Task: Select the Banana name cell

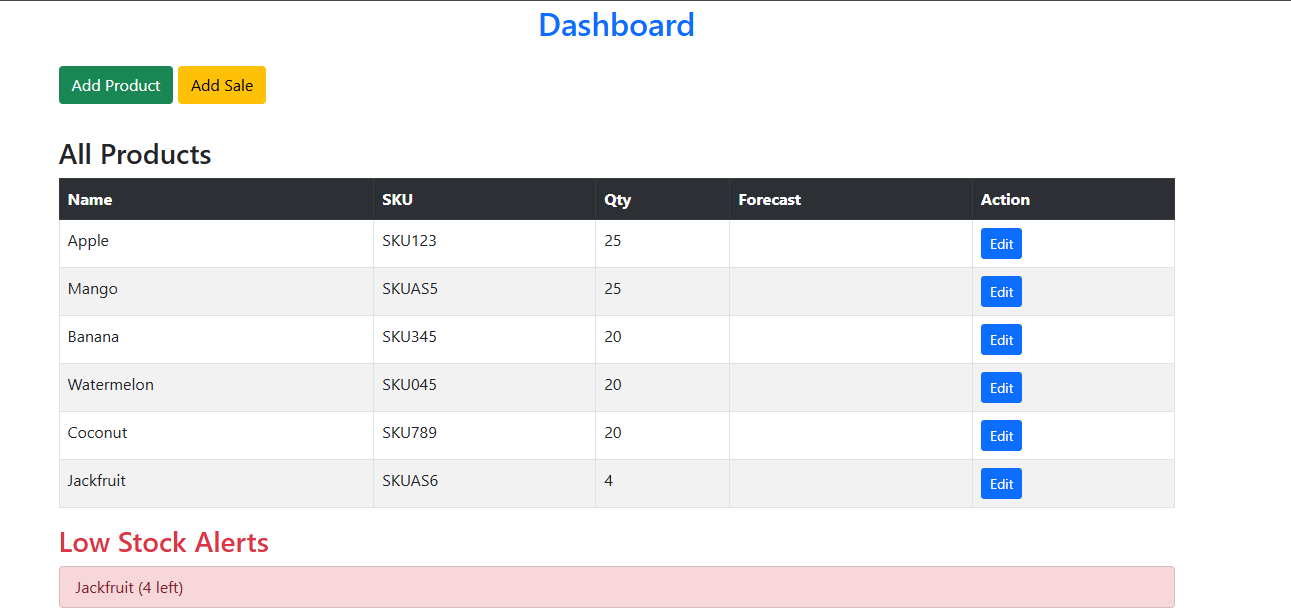Action: coord(216,340)
